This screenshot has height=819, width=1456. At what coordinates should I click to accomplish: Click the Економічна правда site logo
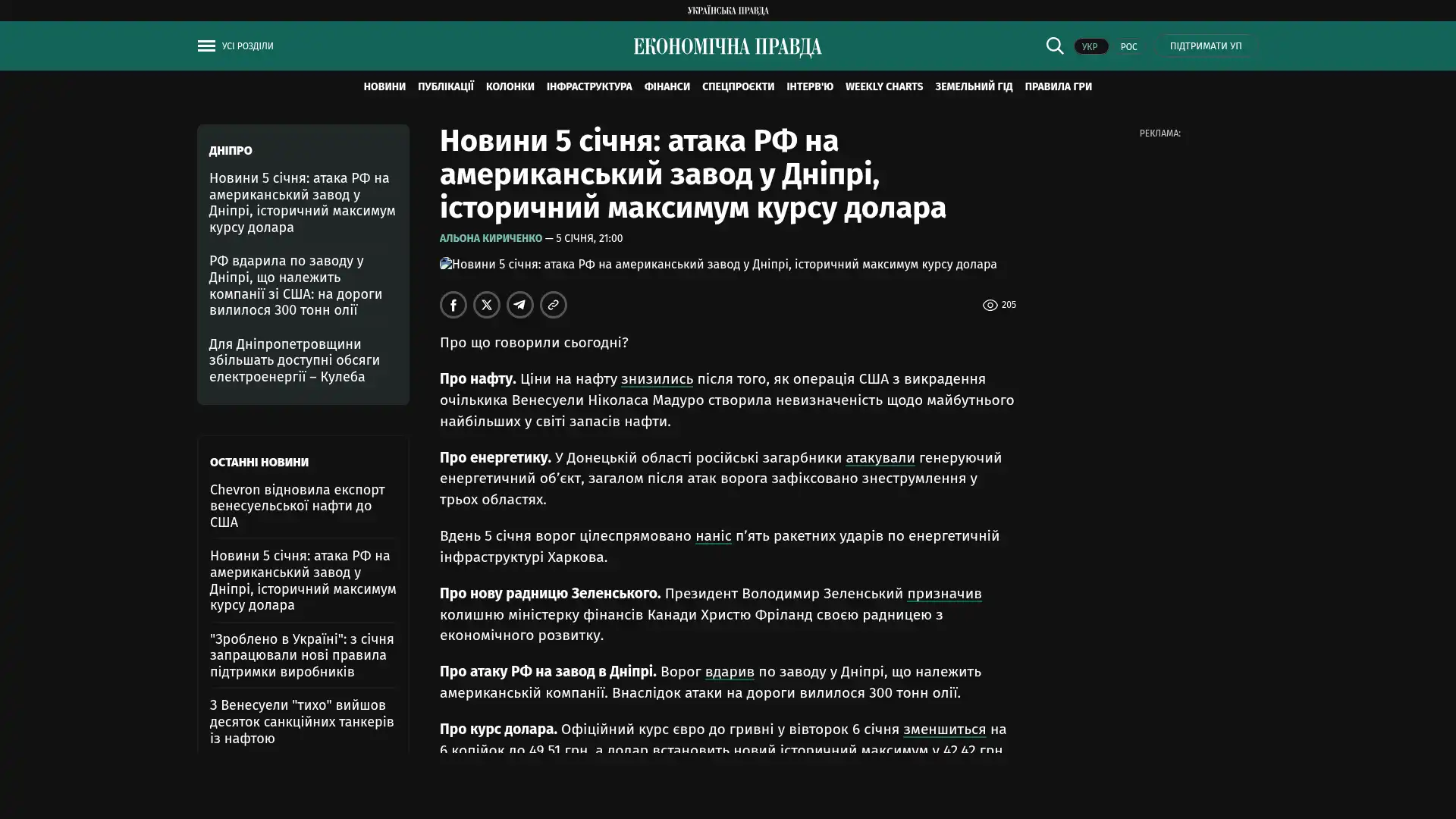727,47
